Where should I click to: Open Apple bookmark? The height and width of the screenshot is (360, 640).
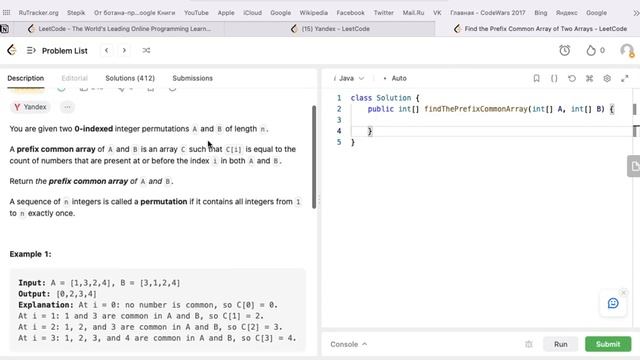(x=226, y=13)
